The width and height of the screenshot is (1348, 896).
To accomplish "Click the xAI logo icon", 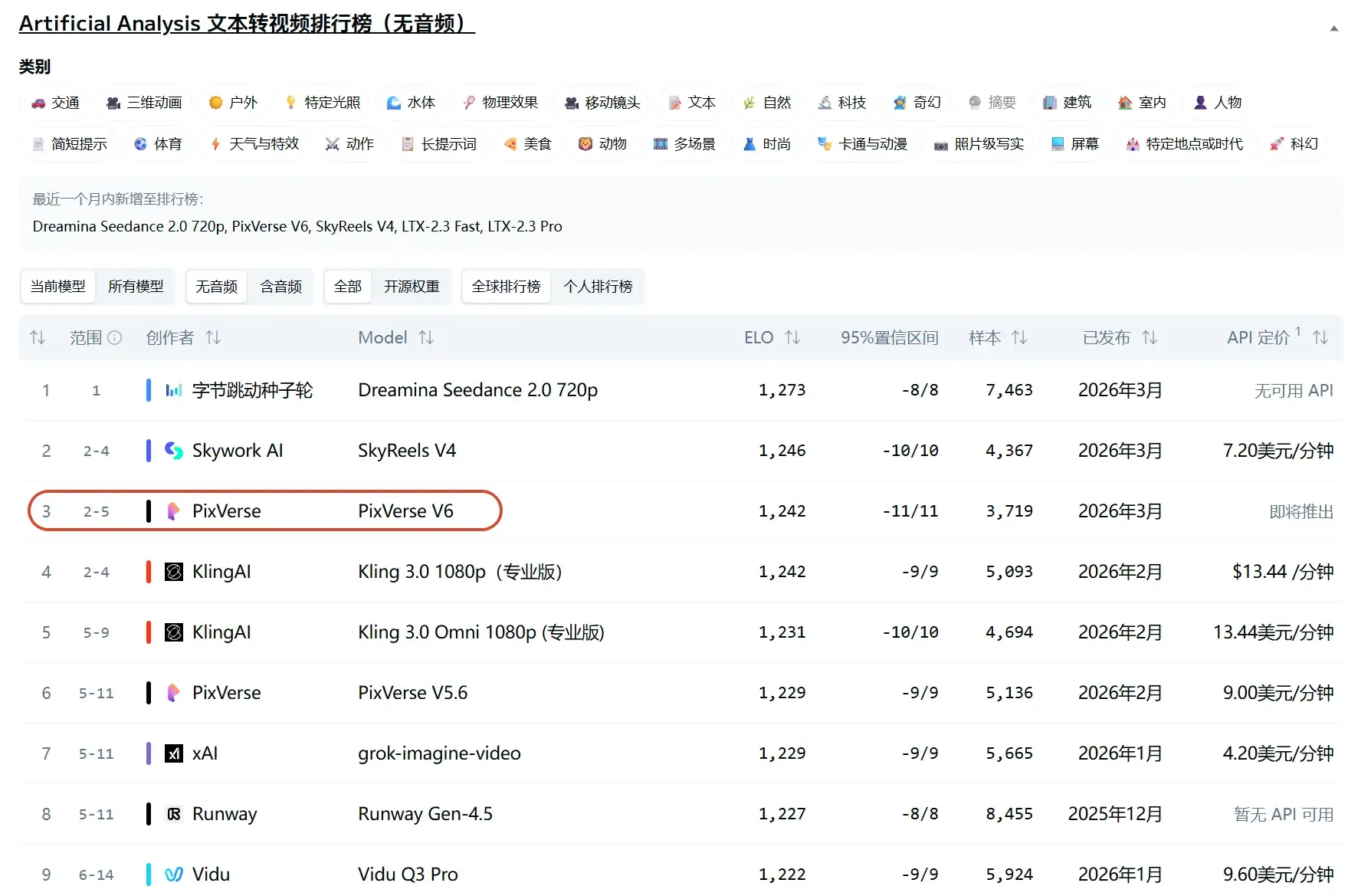I will [x=174, y=753].
